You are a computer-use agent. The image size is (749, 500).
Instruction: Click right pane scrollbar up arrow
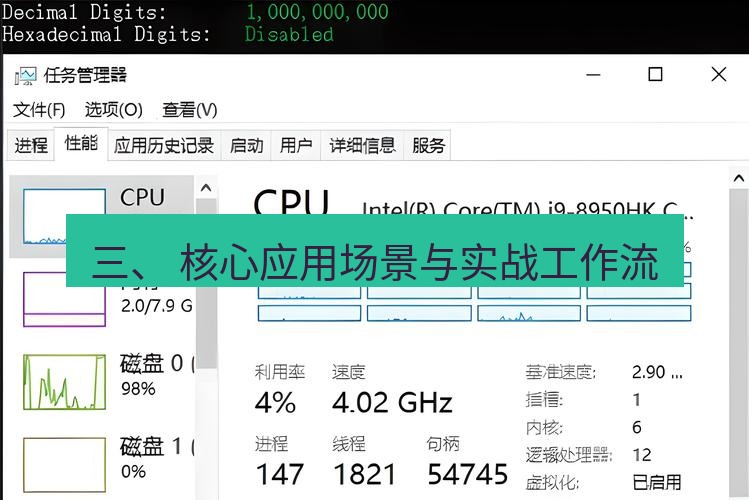pyautogui.click(x=738, y=179)
